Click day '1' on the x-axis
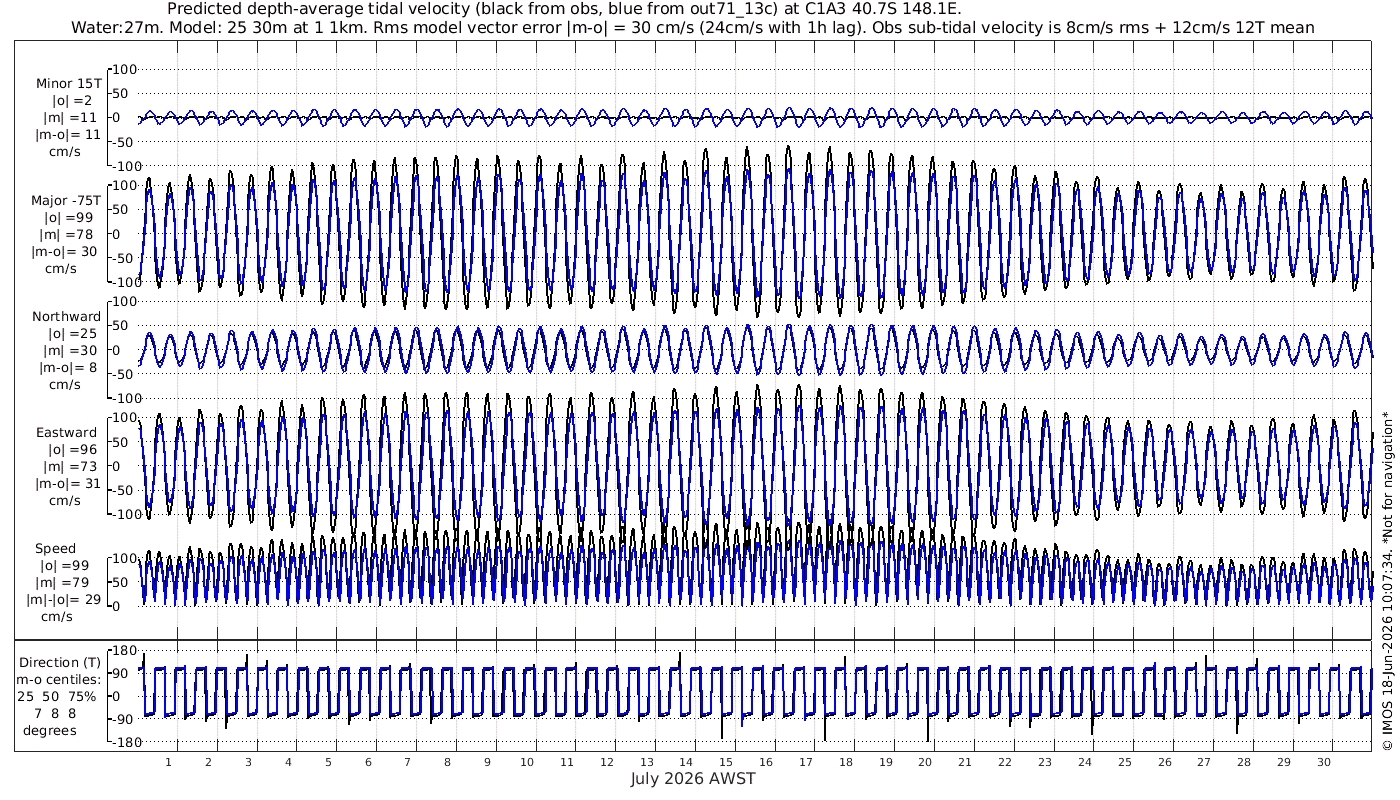The width and height of the screenshot is (1400, 800). (x=169, y=762)
